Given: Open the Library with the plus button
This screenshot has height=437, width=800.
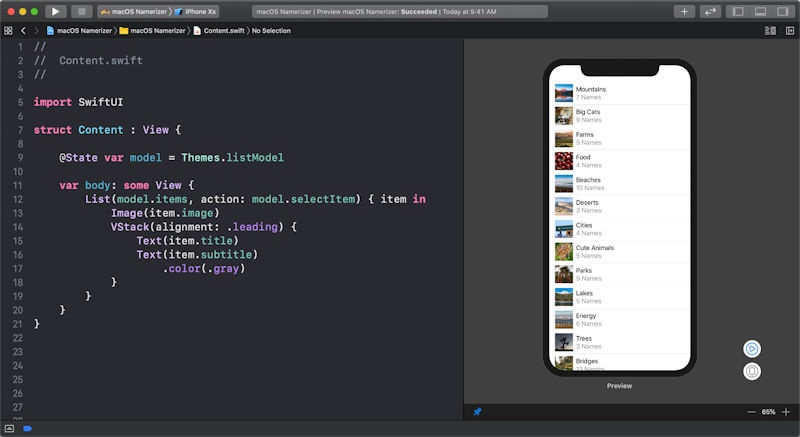Looking at the screenshot, I should pyautogui.click(x=684, y=12).
